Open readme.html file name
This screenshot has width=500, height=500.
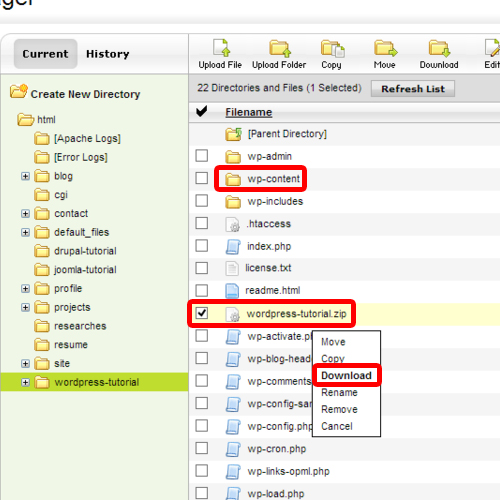[x=273, y=291]
